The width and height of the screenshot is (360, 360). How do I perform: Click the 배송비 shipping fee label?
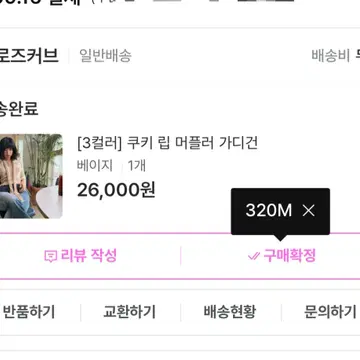pyautogui.click(x=331, y=56)
